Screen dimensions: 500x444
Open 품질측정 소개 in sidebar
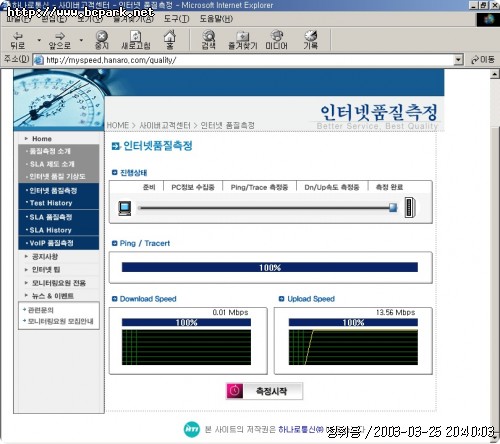(x=50, y=151)
